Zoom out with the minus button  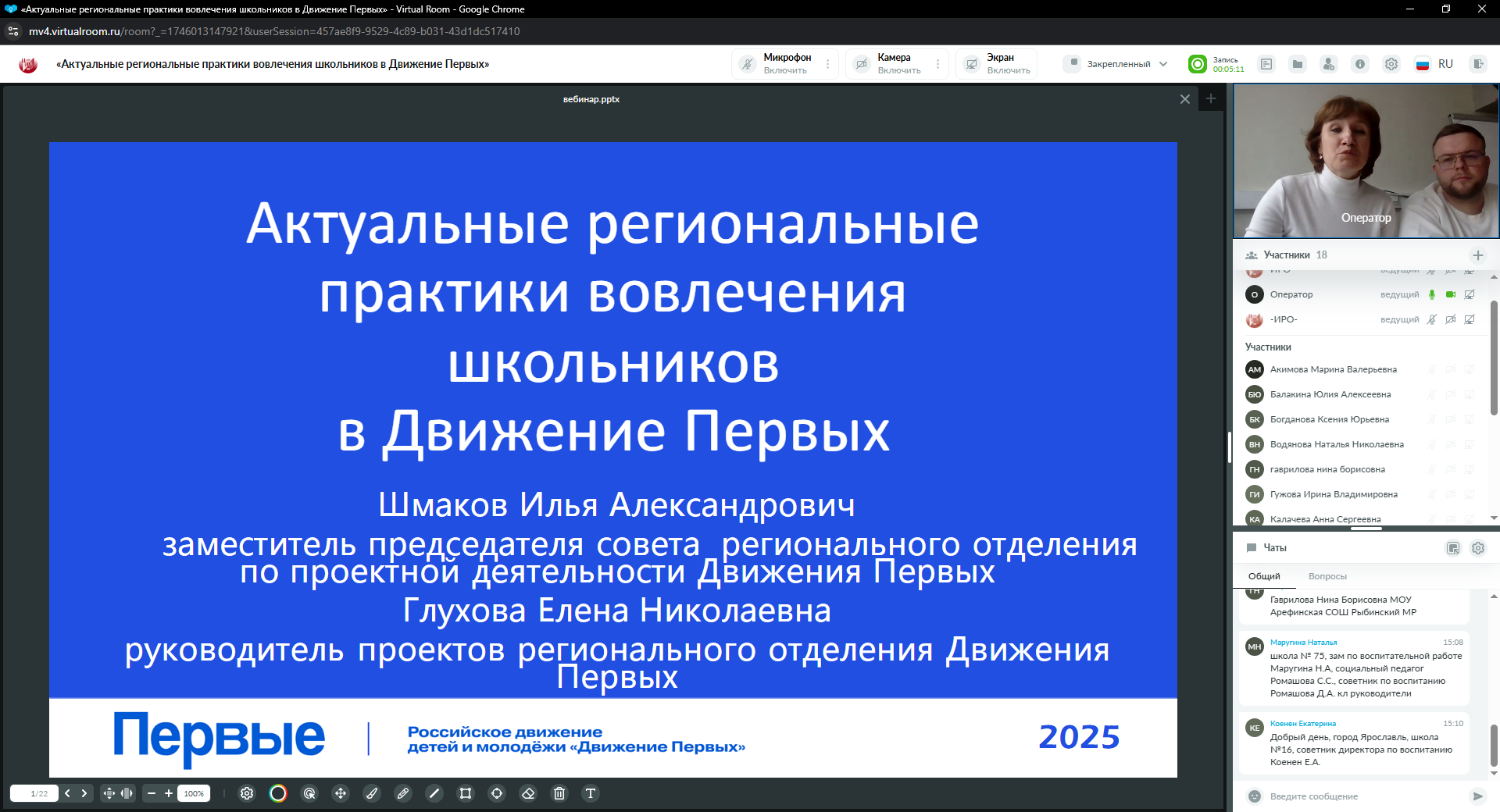(x=152, y=793)
